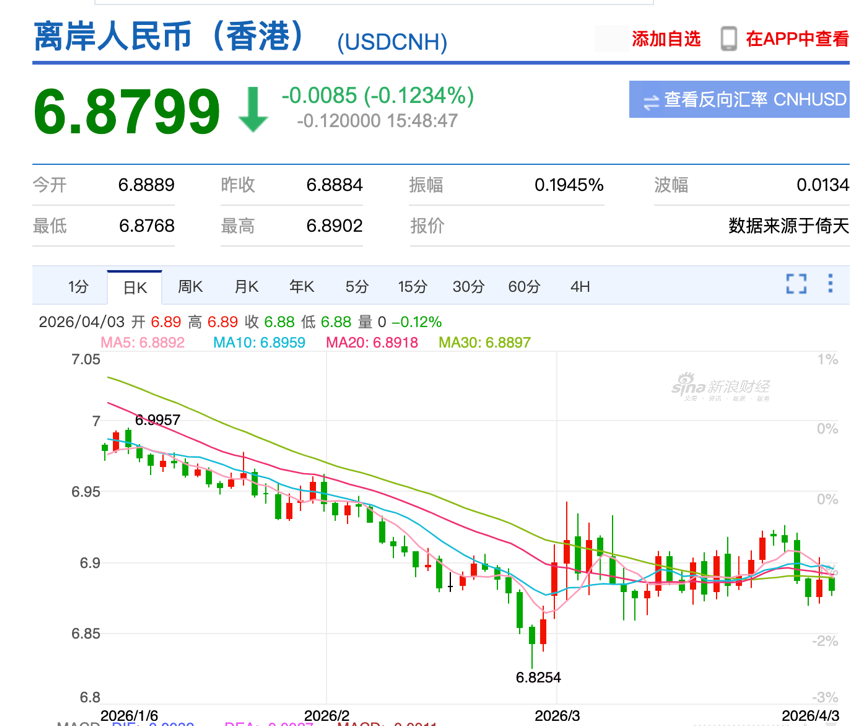Click the phone icon beside 在APP中查看
The height and width of the screenshot is (726, 866).
tap(729, 39)
